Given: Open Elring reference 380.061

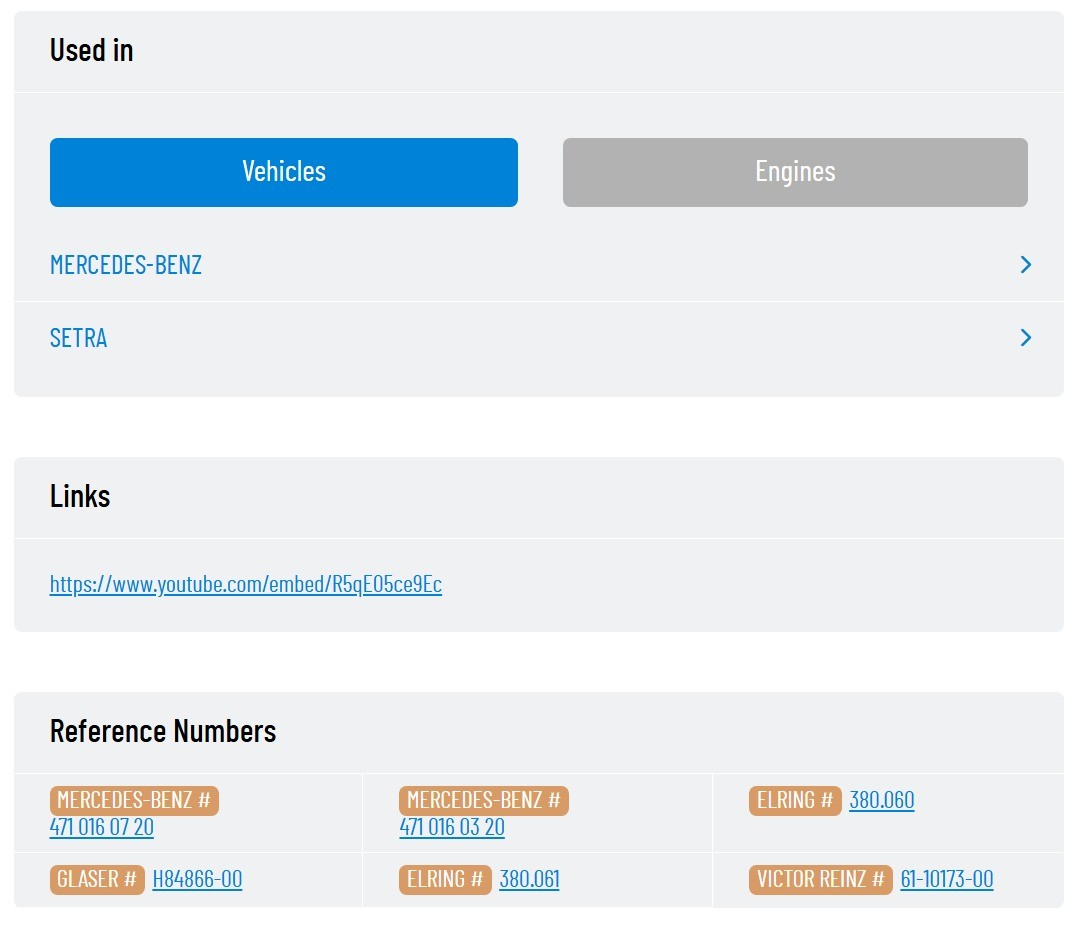Looking at the screenshot, I should [x=529, y=879].
